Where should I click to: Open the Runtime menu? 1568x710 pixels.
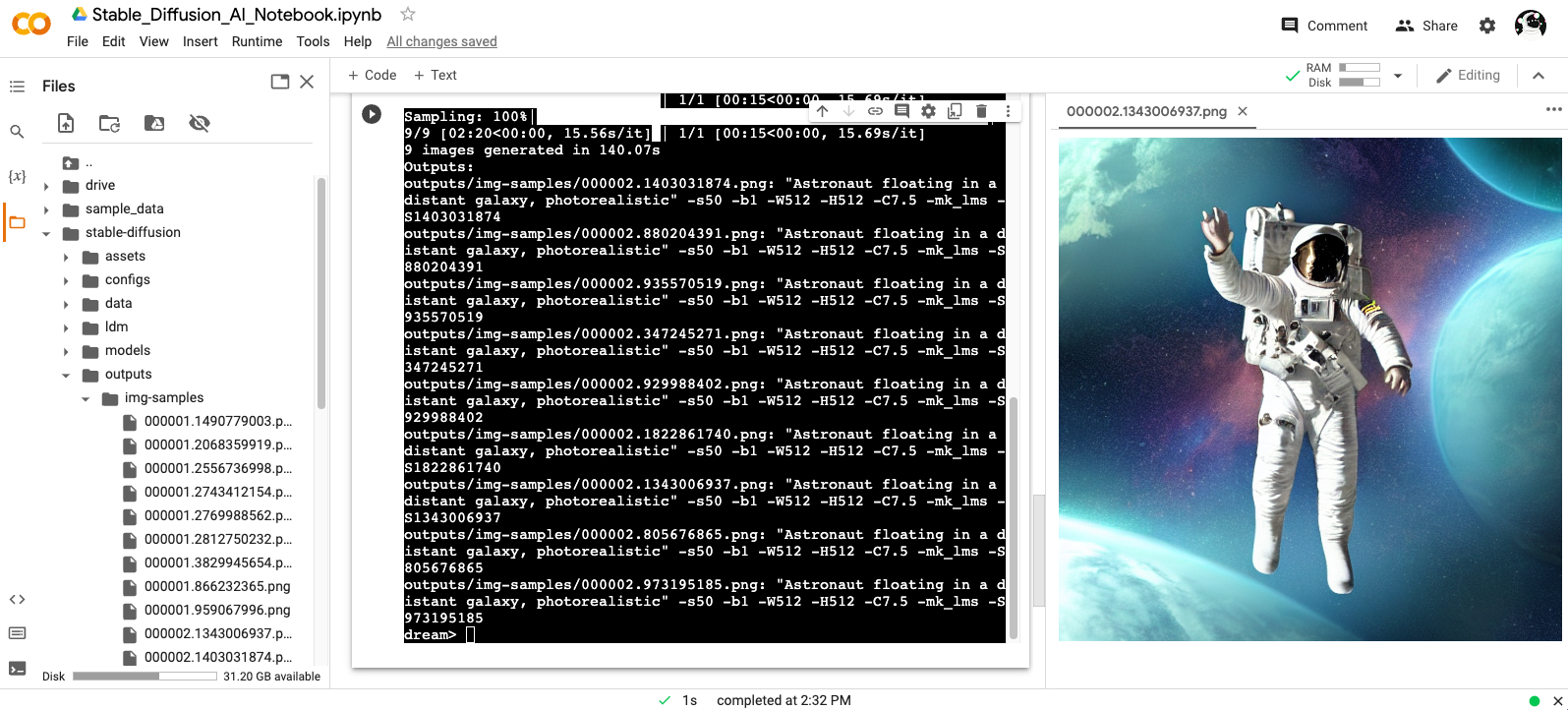click(258, 41)
